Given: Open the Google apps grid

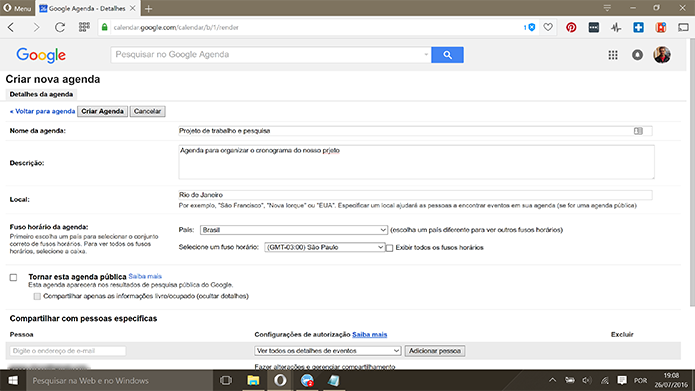Looking at the screenshot, I should [x=613, y=55].
